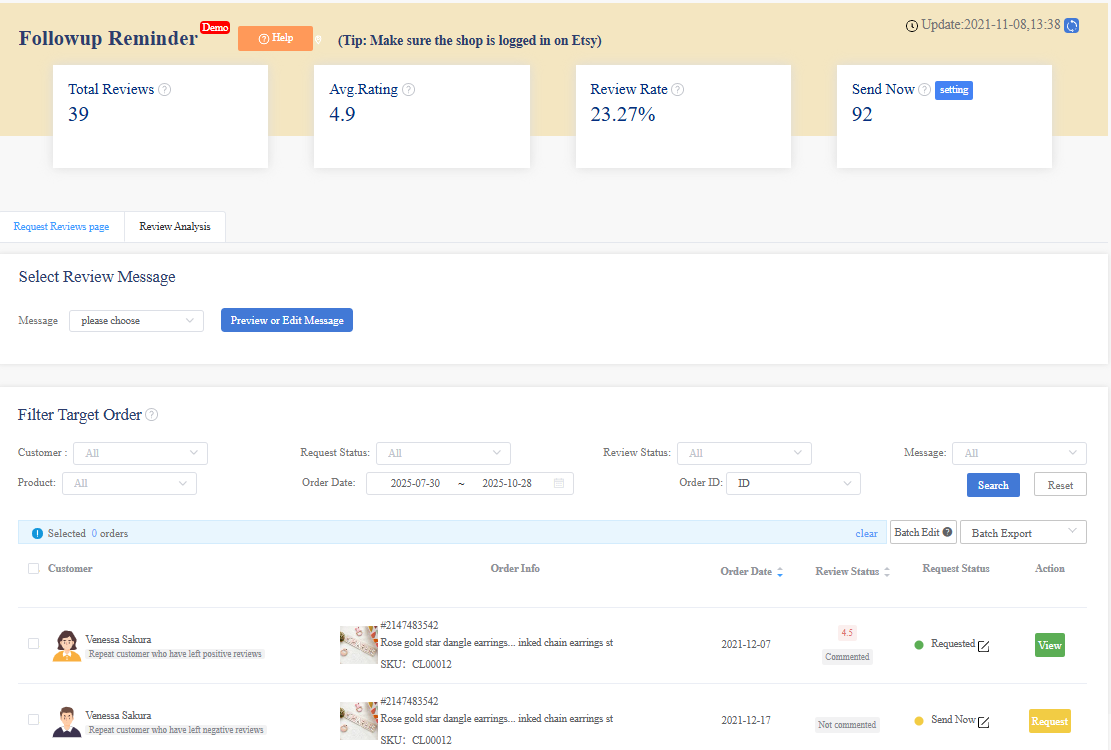
Task: Click the Search button in order filters
Action: (992, 484)
